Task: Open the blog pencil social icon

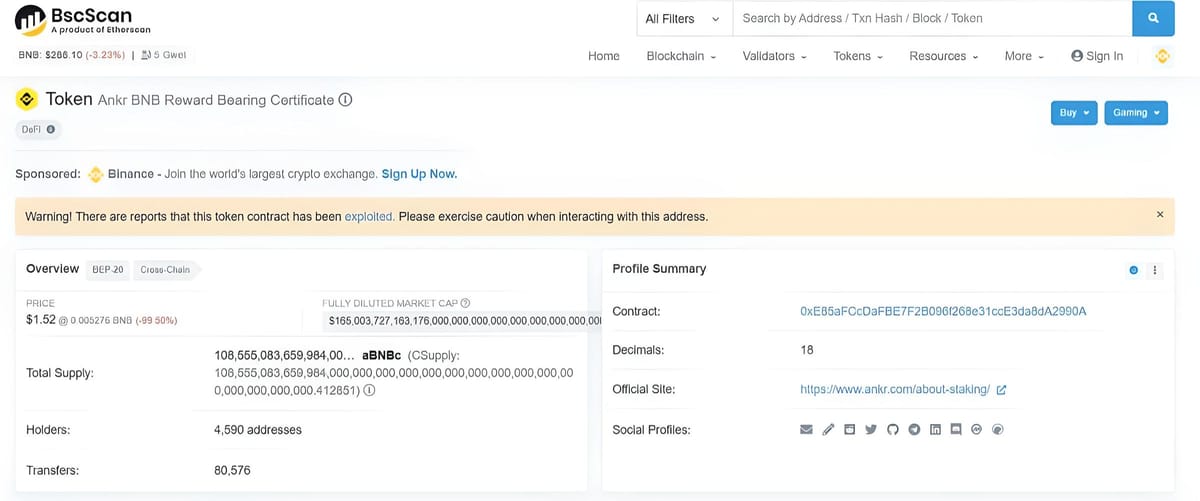Action: click(828, 430)
